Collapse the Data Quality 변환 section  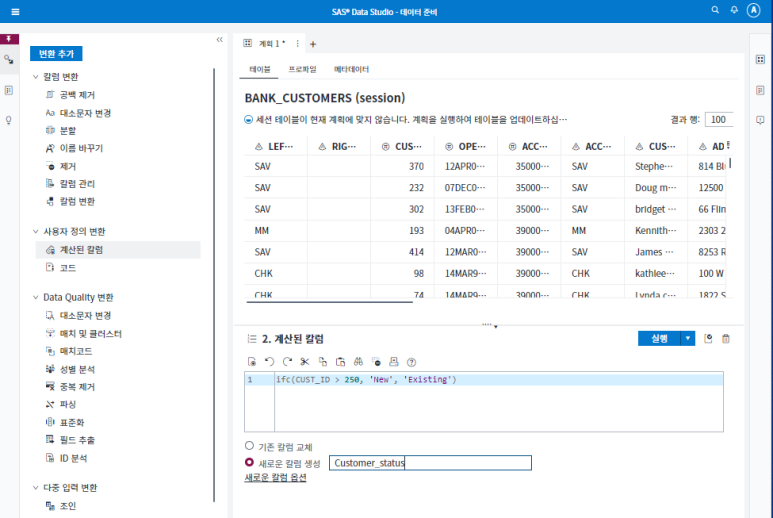tap(36, 297)
